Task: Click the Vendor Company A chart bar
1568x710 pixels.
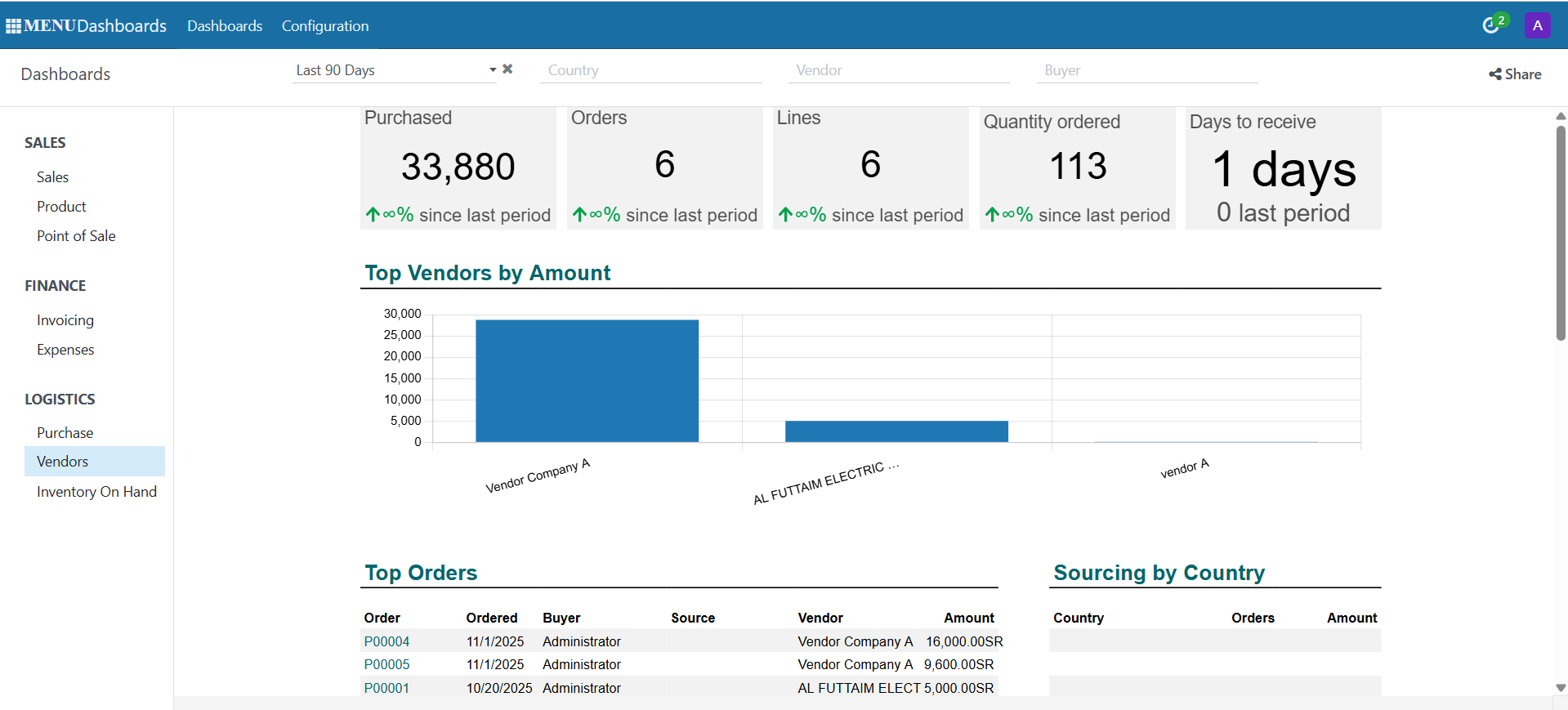Action: [587, 381]
